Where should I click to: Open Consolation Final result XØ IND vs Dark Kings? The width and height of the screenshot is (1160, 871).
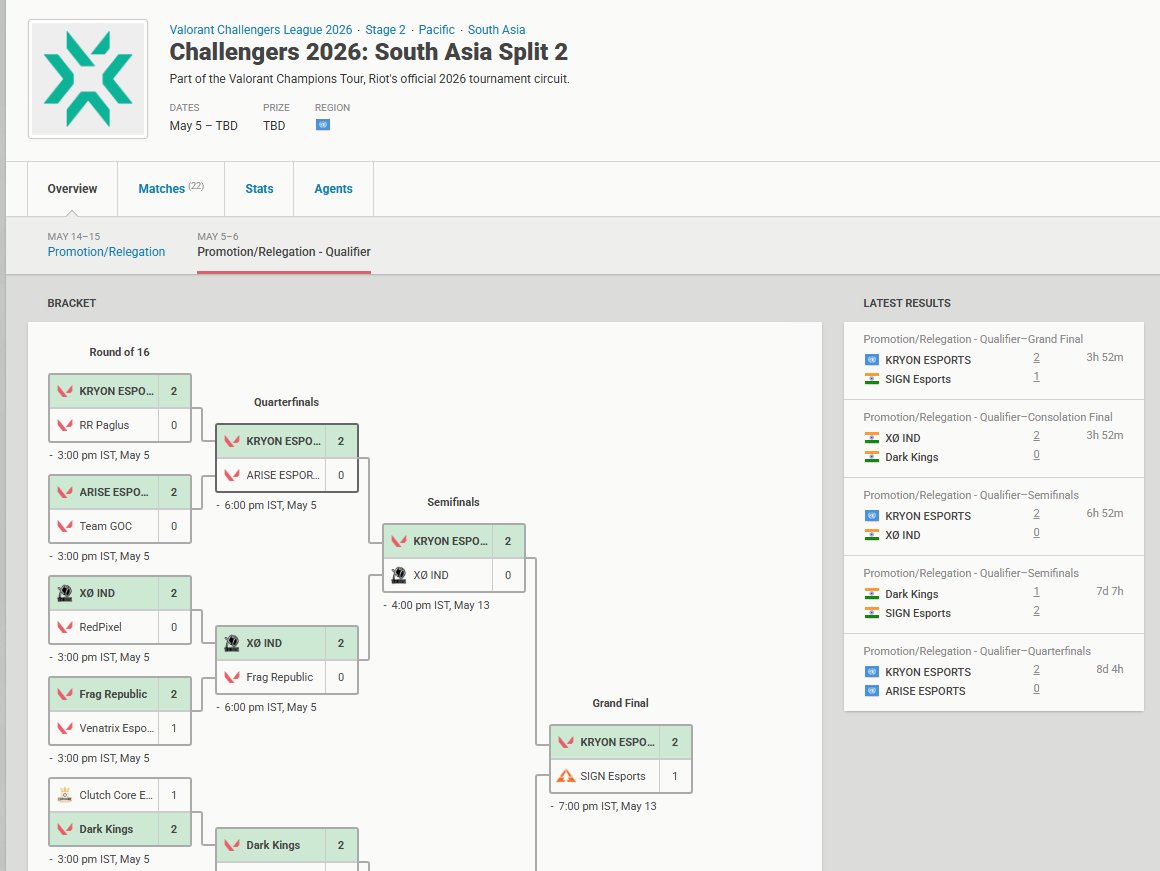click(x=994, y=439)
